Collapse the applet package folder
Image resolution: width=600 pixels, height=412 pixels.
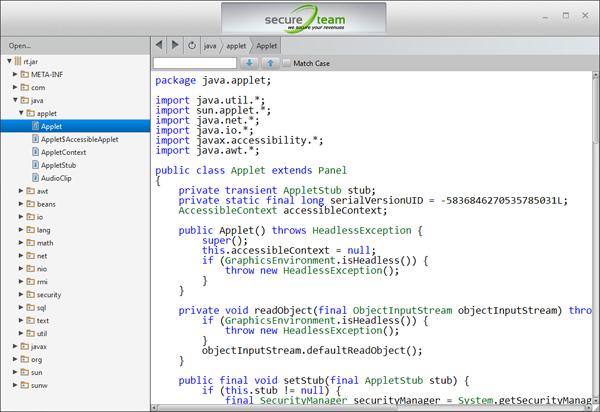pyautogui.click(x=21, y=113)
